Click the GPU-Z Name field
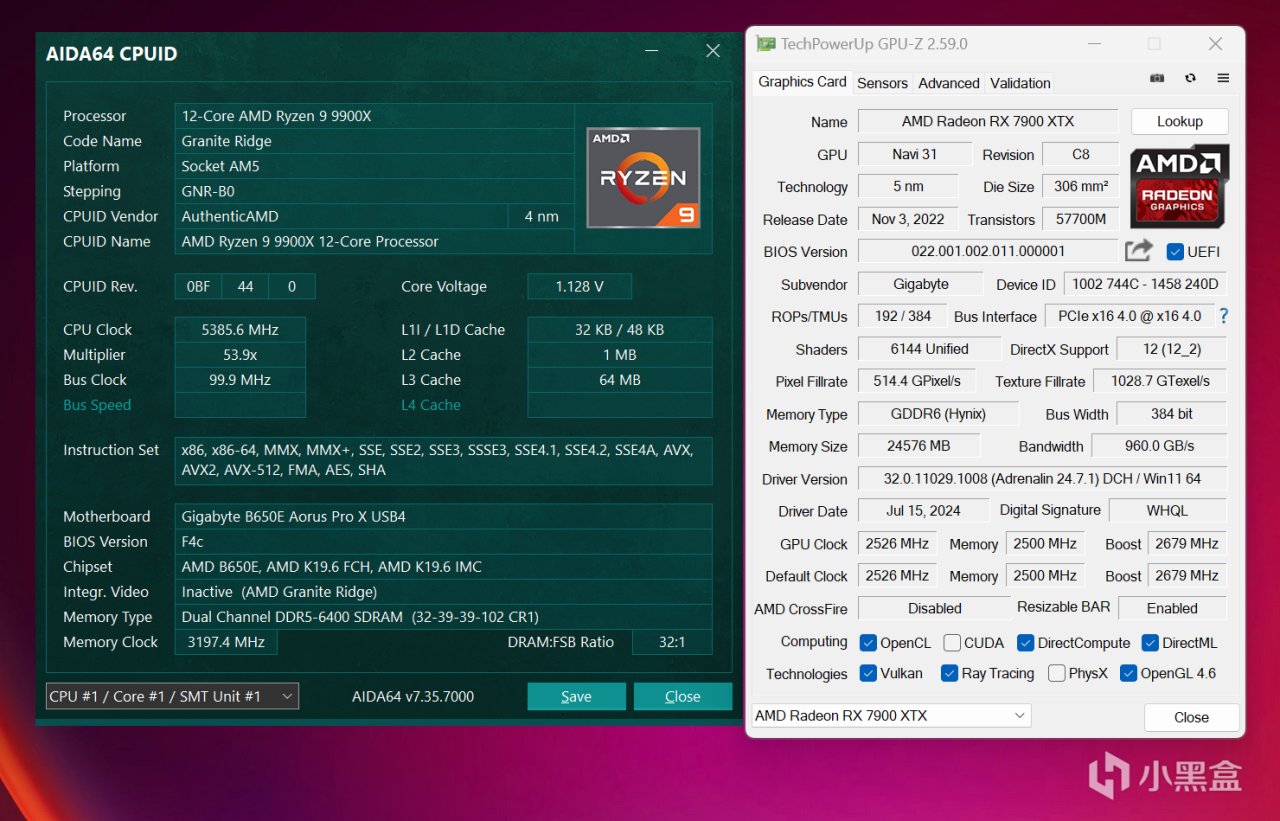The height and width of the screenshot is (821, 1280). click(x=988, y=121)
